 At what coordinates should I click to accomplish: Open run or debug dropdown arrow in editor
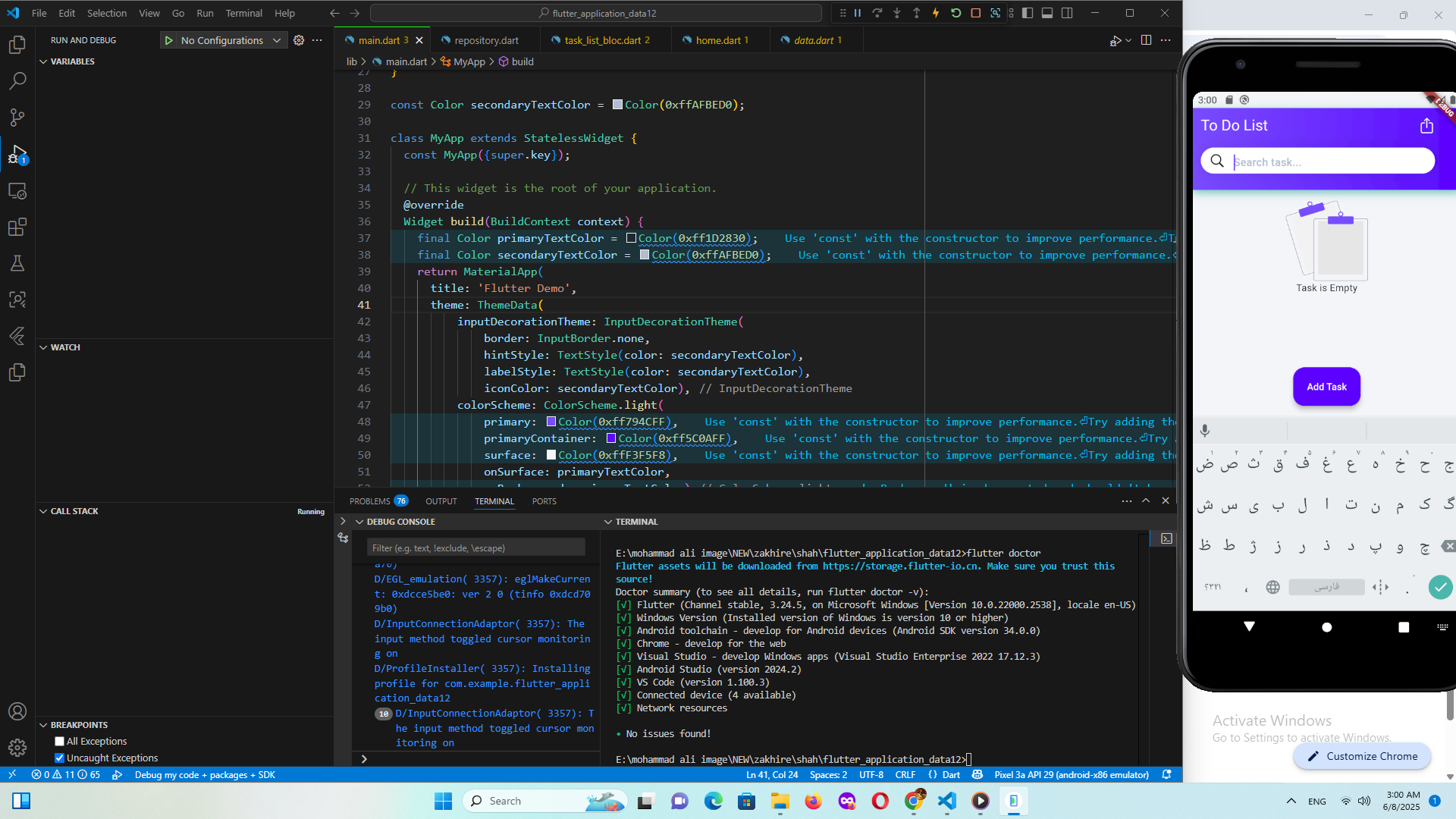click(1128, 40)
